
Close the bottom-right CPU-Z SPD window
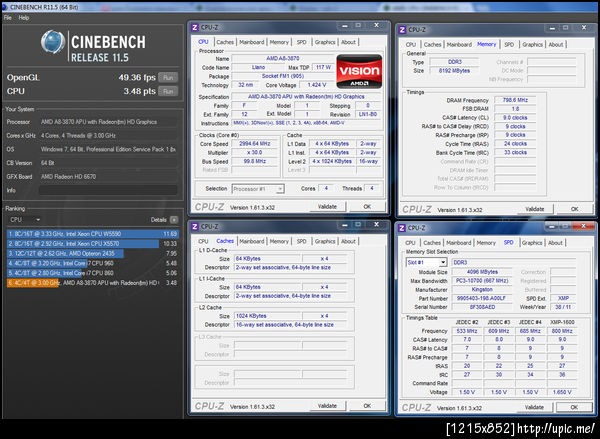click(583, 227)
